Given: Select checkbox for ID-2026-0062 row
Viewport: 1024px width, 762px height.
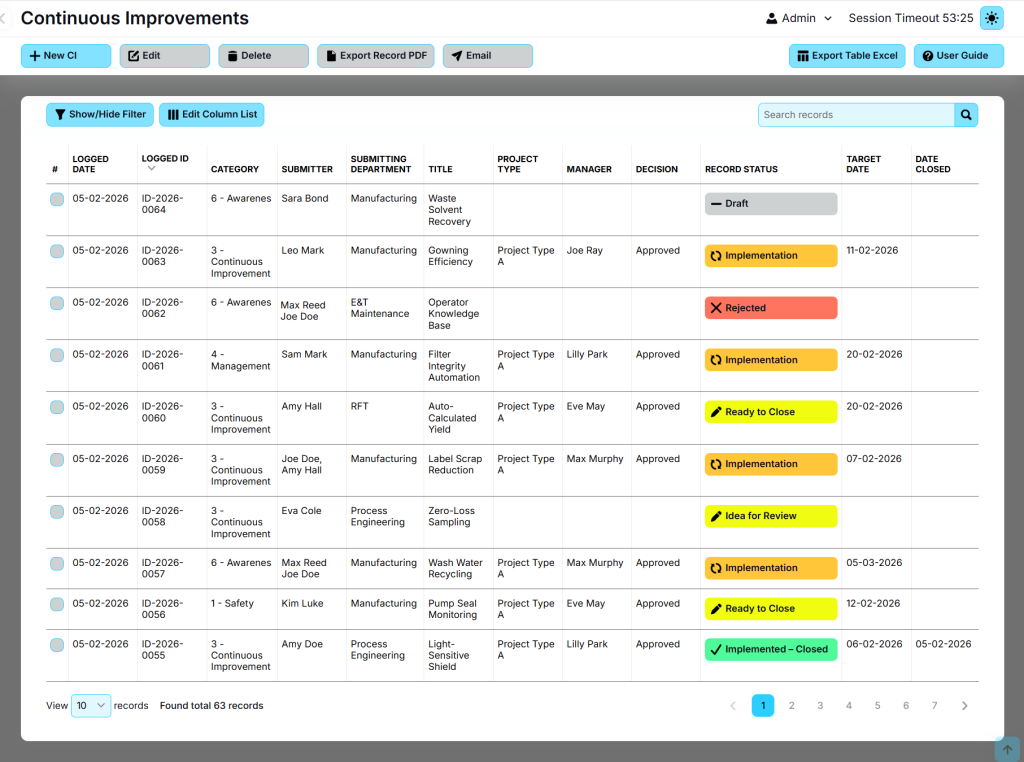Looking at the screenshot, I should point(57,303).
